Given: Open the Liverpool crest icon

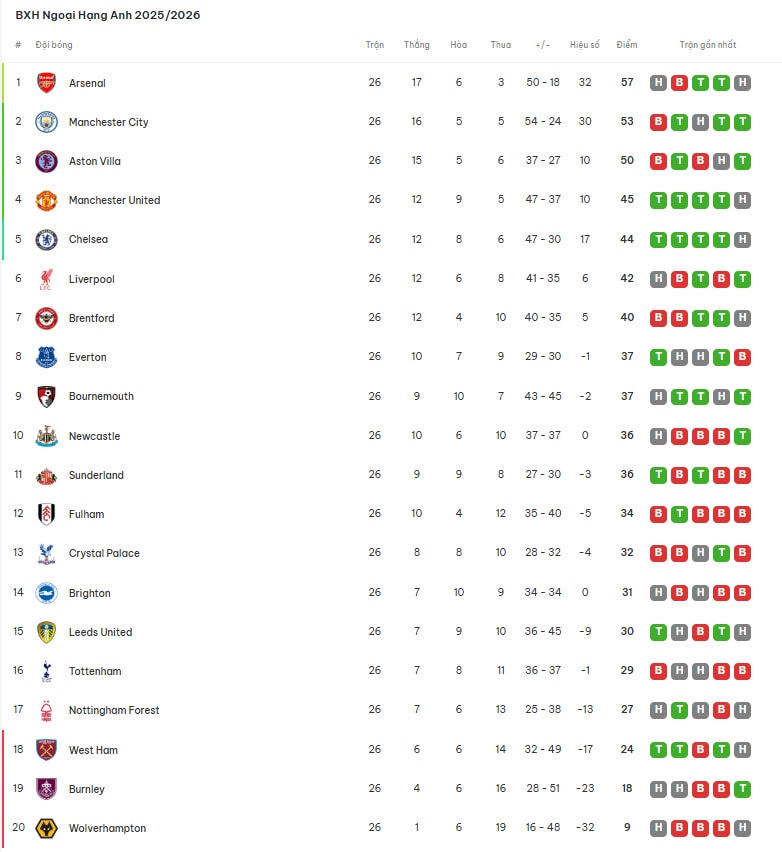Looking at the screenshot, I should point(46,279).
